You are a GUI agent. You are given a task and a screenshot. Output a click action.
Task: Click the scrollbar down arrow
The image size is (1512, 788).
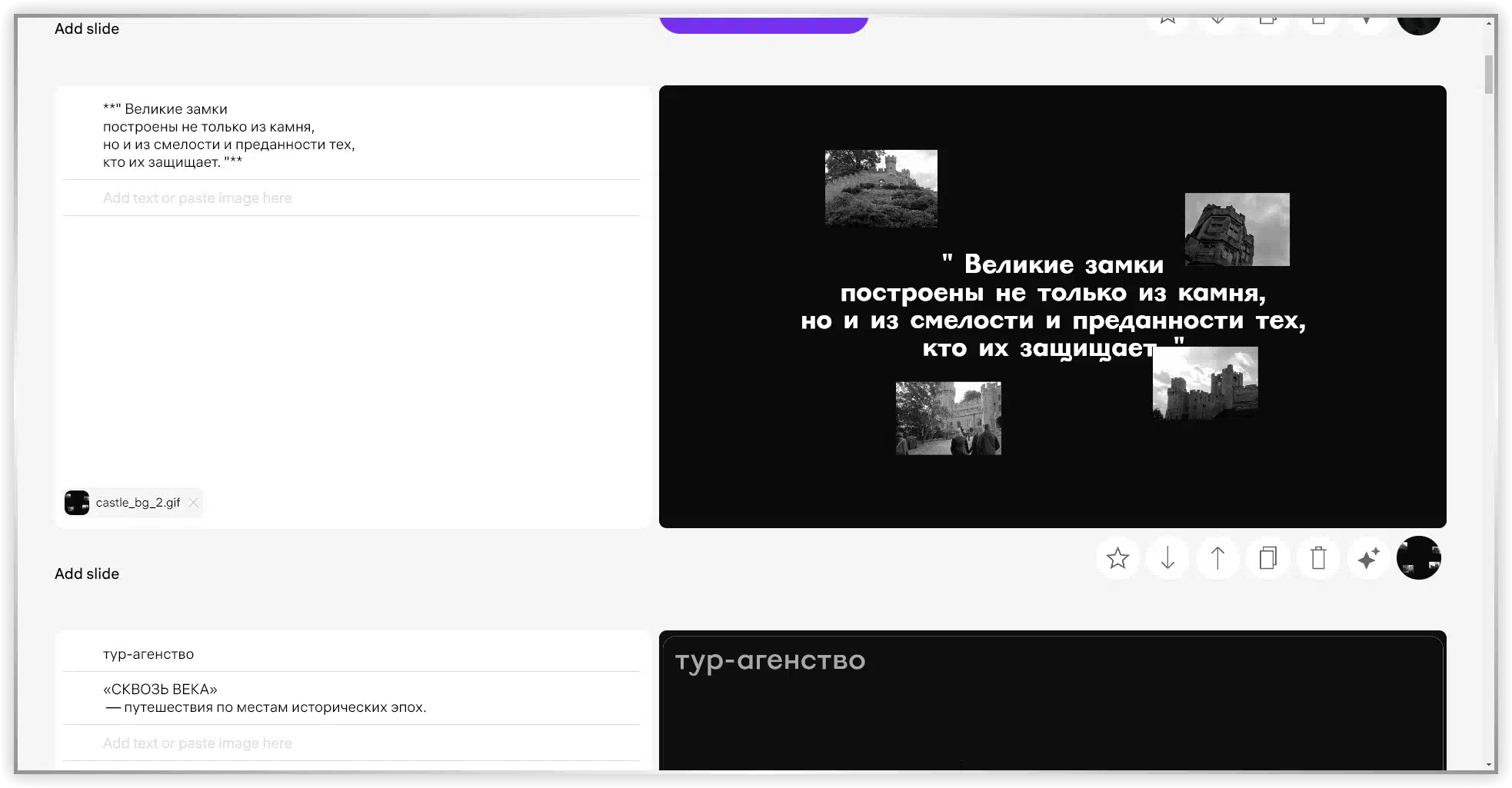[x=1490, y=765]
